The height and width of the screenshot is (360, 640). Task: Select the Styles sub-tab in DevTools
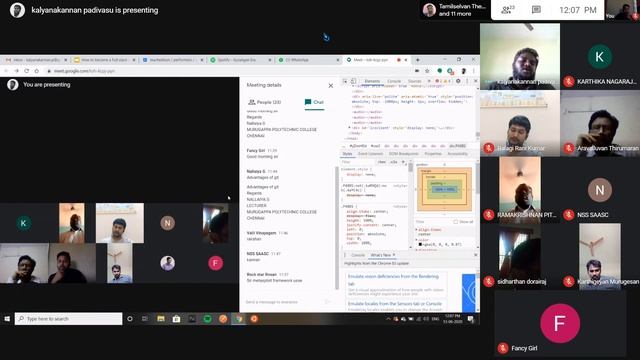(x=347, y=154)
